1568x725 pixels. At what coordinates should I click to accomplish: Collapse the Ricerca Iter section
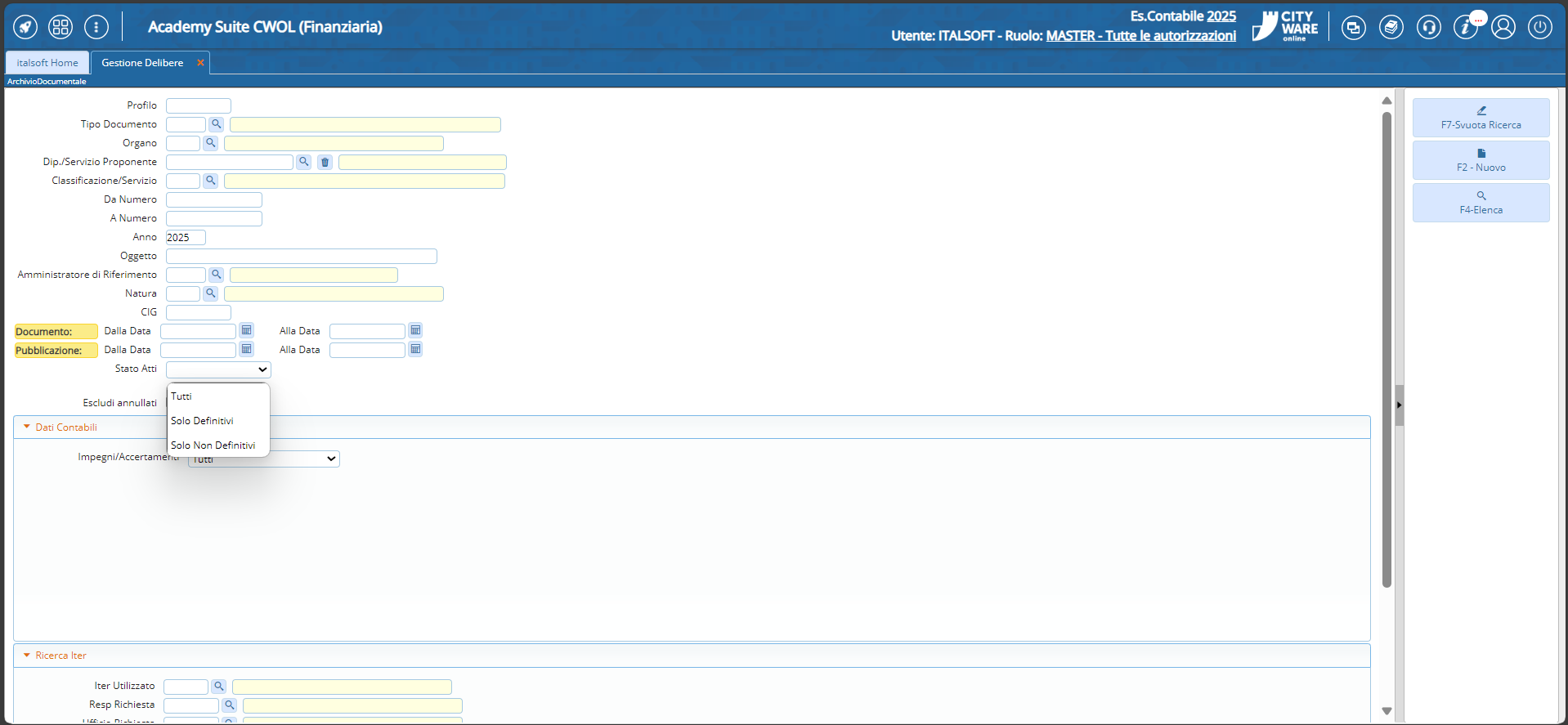[x=27, y=655]
